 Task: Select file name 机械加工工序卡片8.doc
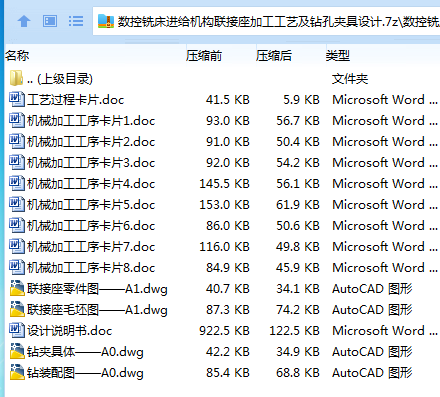pos(91,268)
